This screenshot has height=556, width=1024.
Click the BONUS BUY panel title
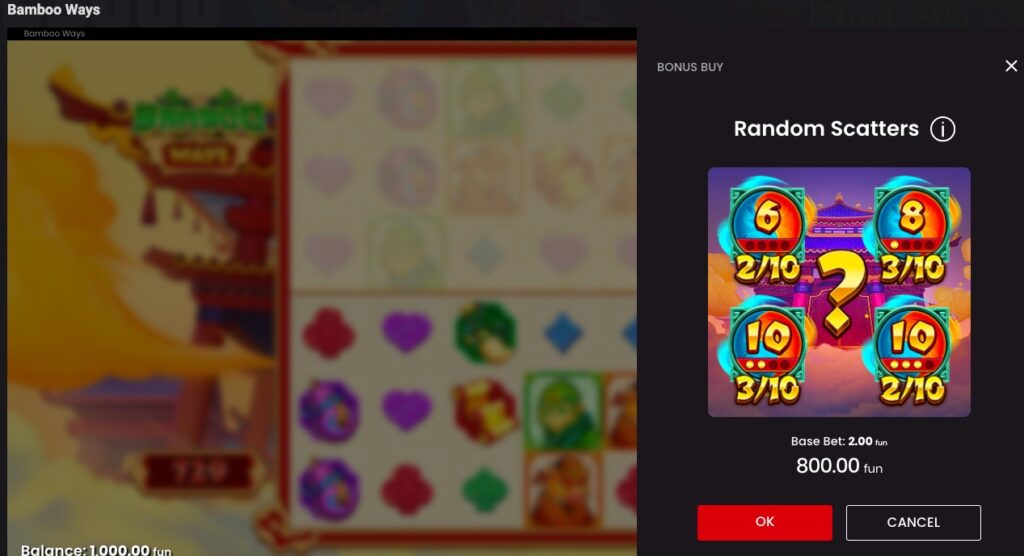(690, 67)
